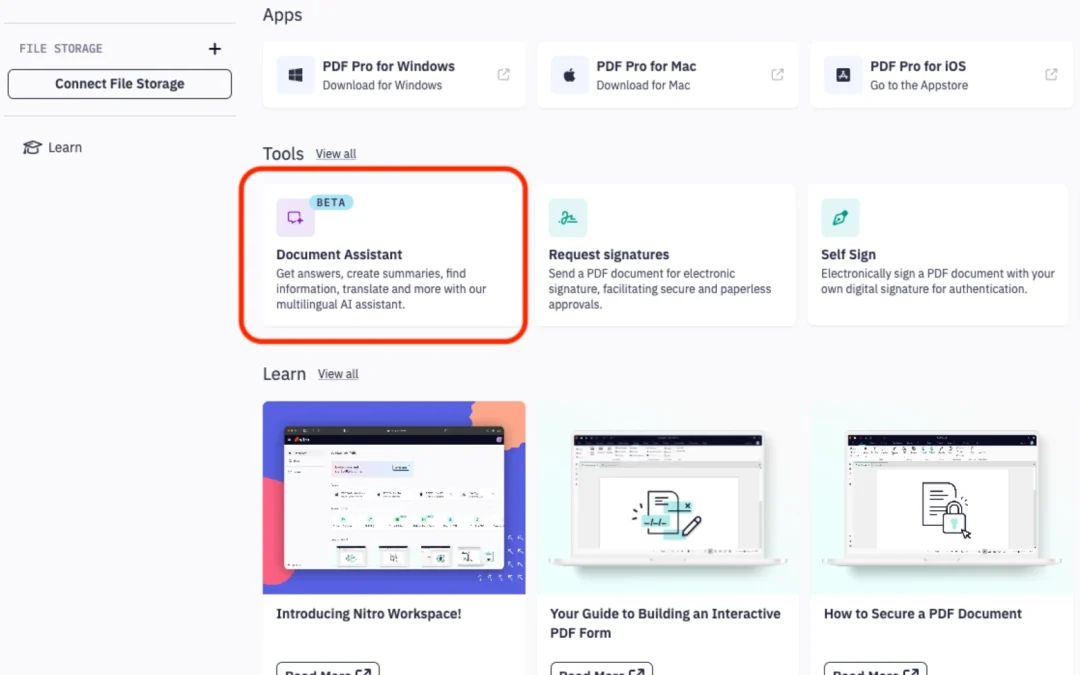Viewport: 1080px width, 675px height.
Task: Click Go to the Appstore text
Action: tap(919, 85)
